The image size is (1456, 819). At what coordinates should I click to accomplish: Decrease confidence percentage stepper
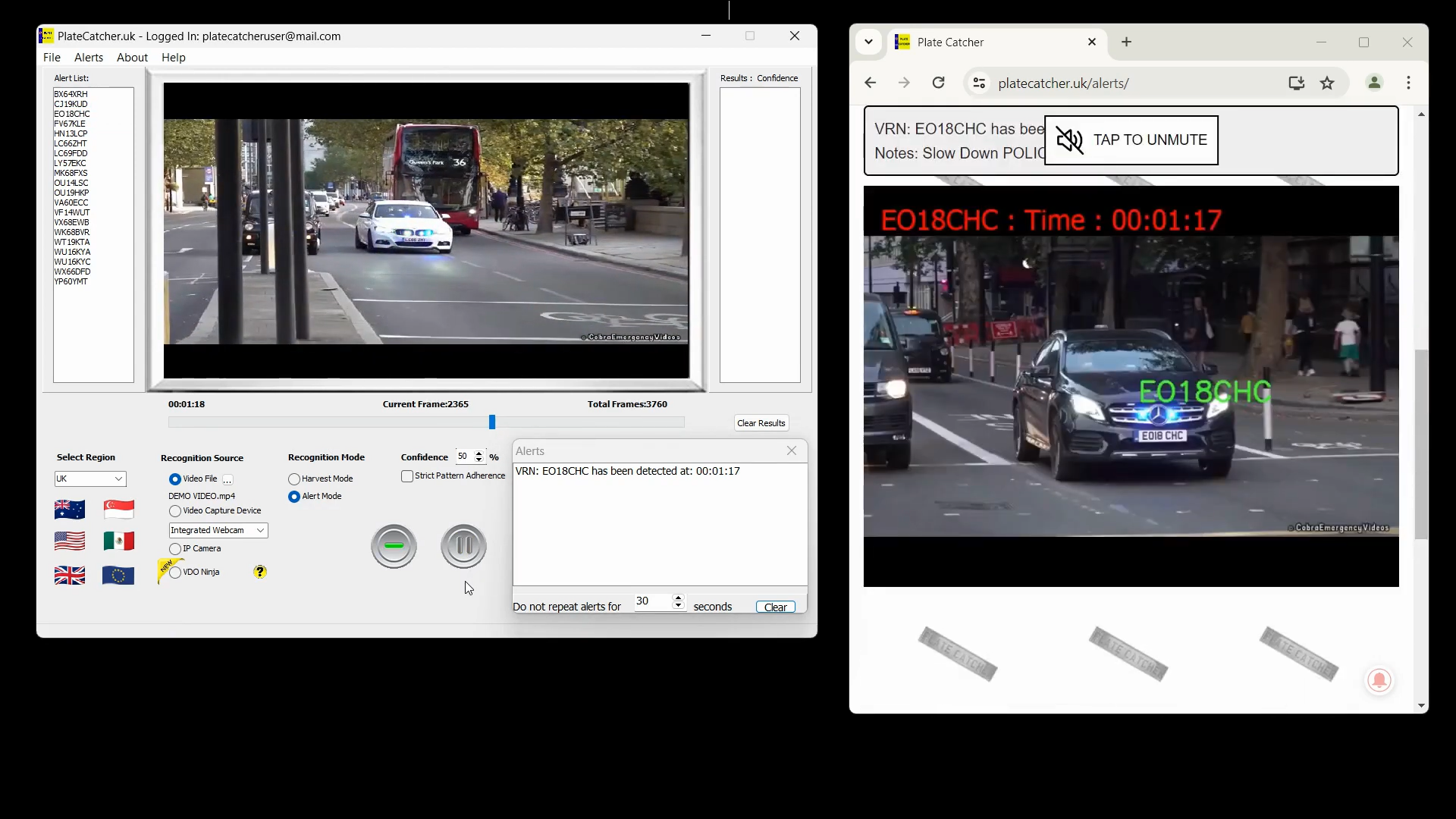[x=479, y=460]
